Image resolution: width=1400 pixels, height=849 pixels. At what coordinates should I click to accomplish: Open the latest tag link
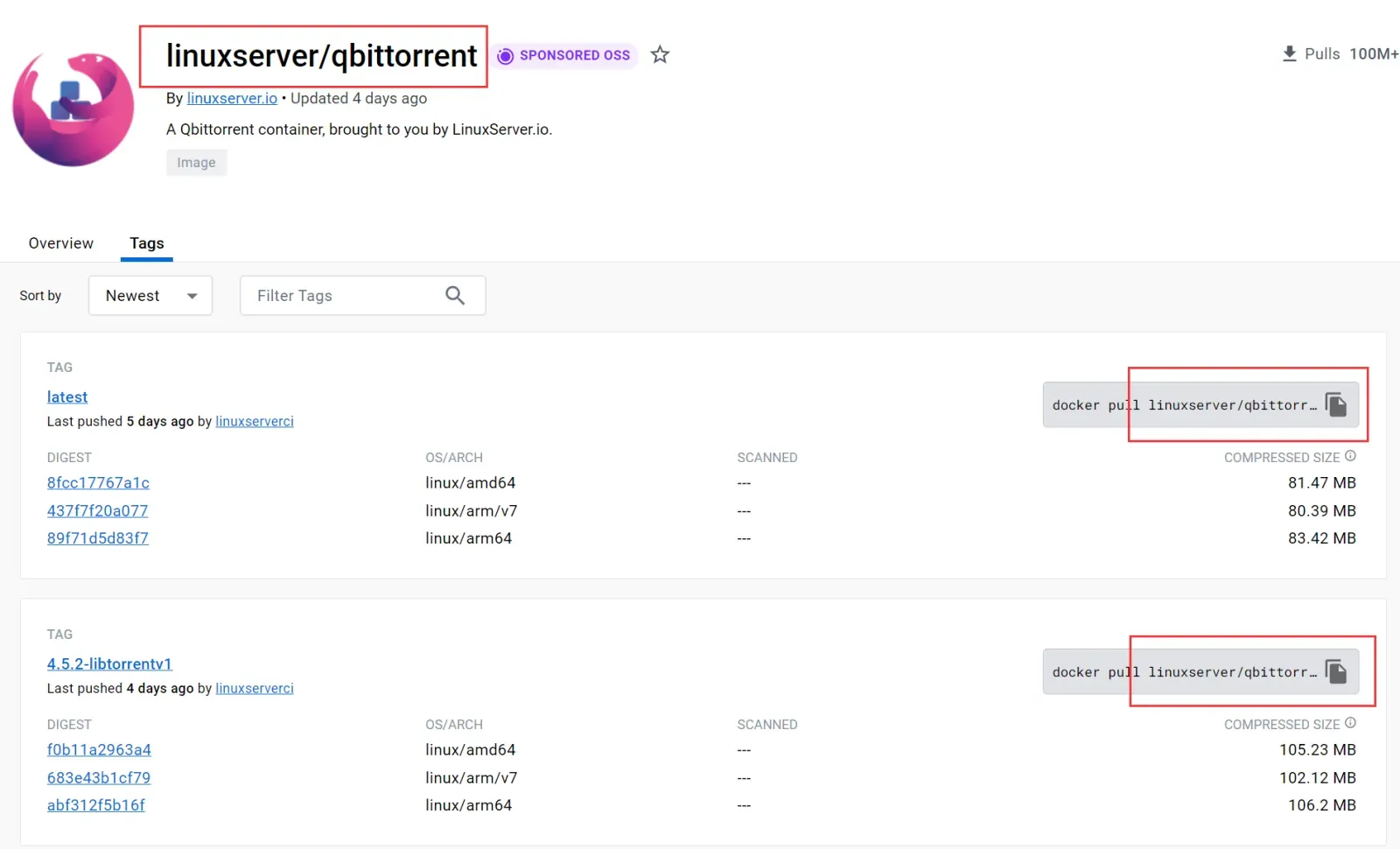coord(67,396)
